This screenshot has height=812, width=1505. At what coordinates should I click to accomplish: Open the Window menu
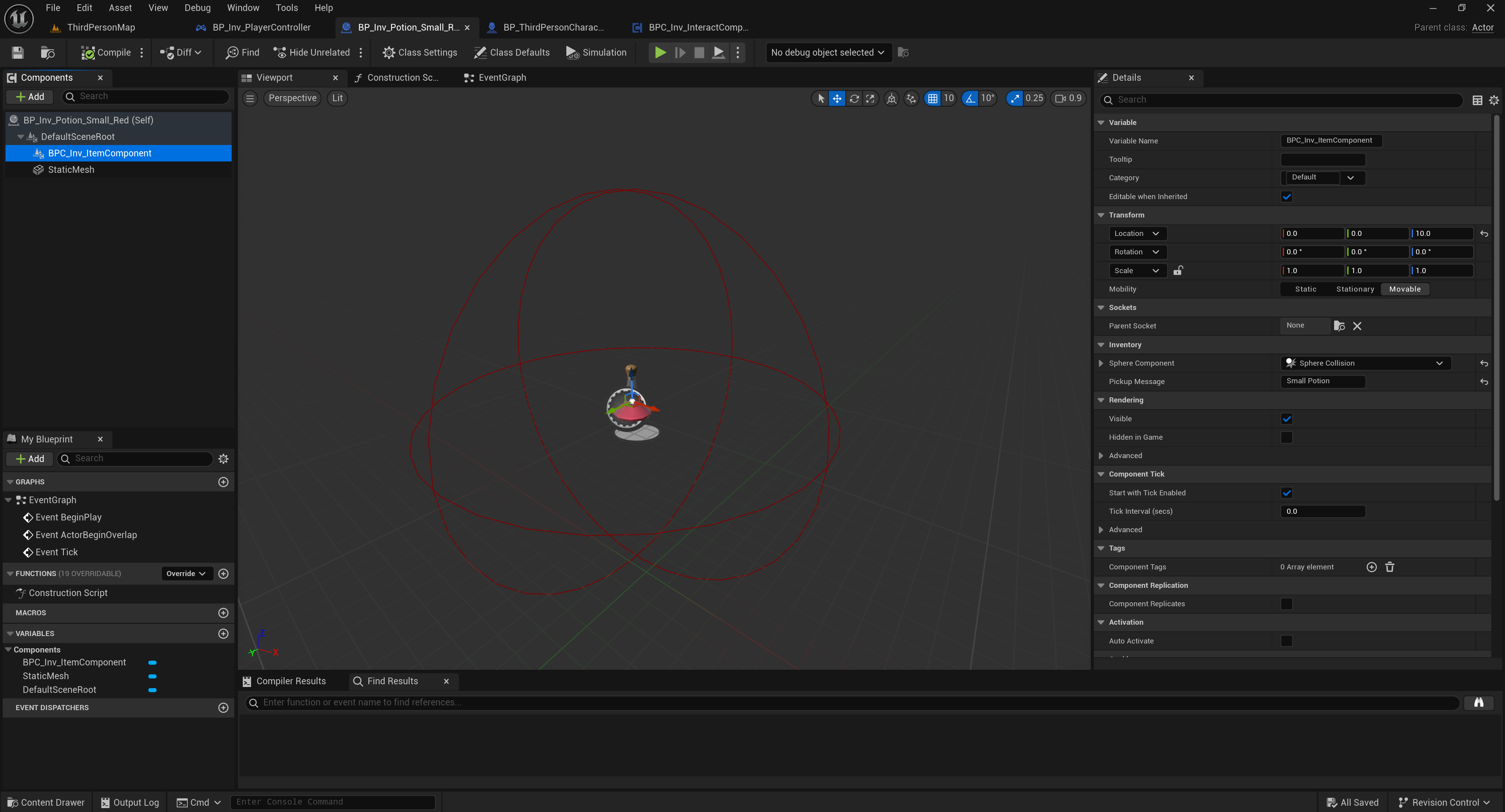[243, 7]
